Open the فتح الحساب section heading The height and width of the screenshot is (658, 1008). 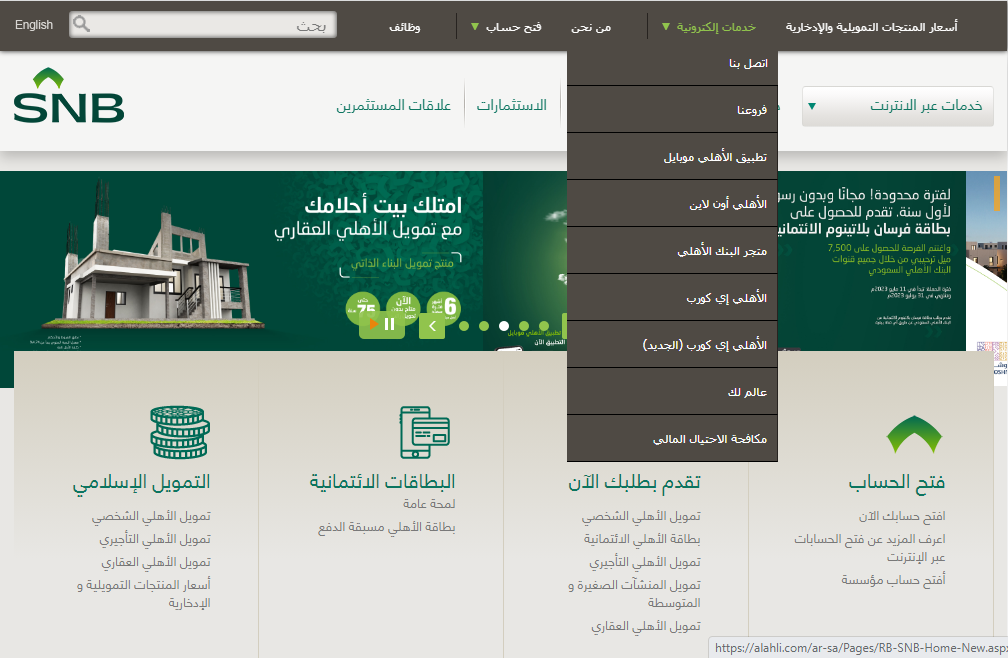896,482
